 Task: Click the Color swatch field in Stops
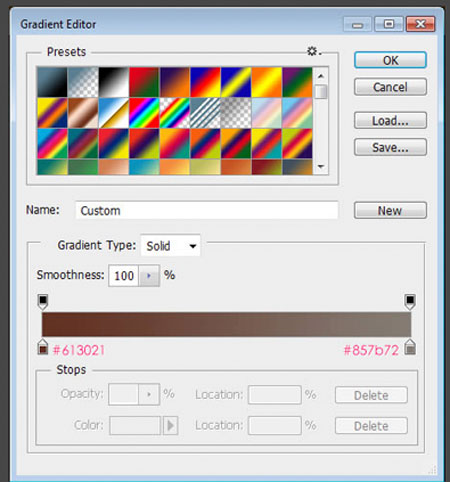135,425
